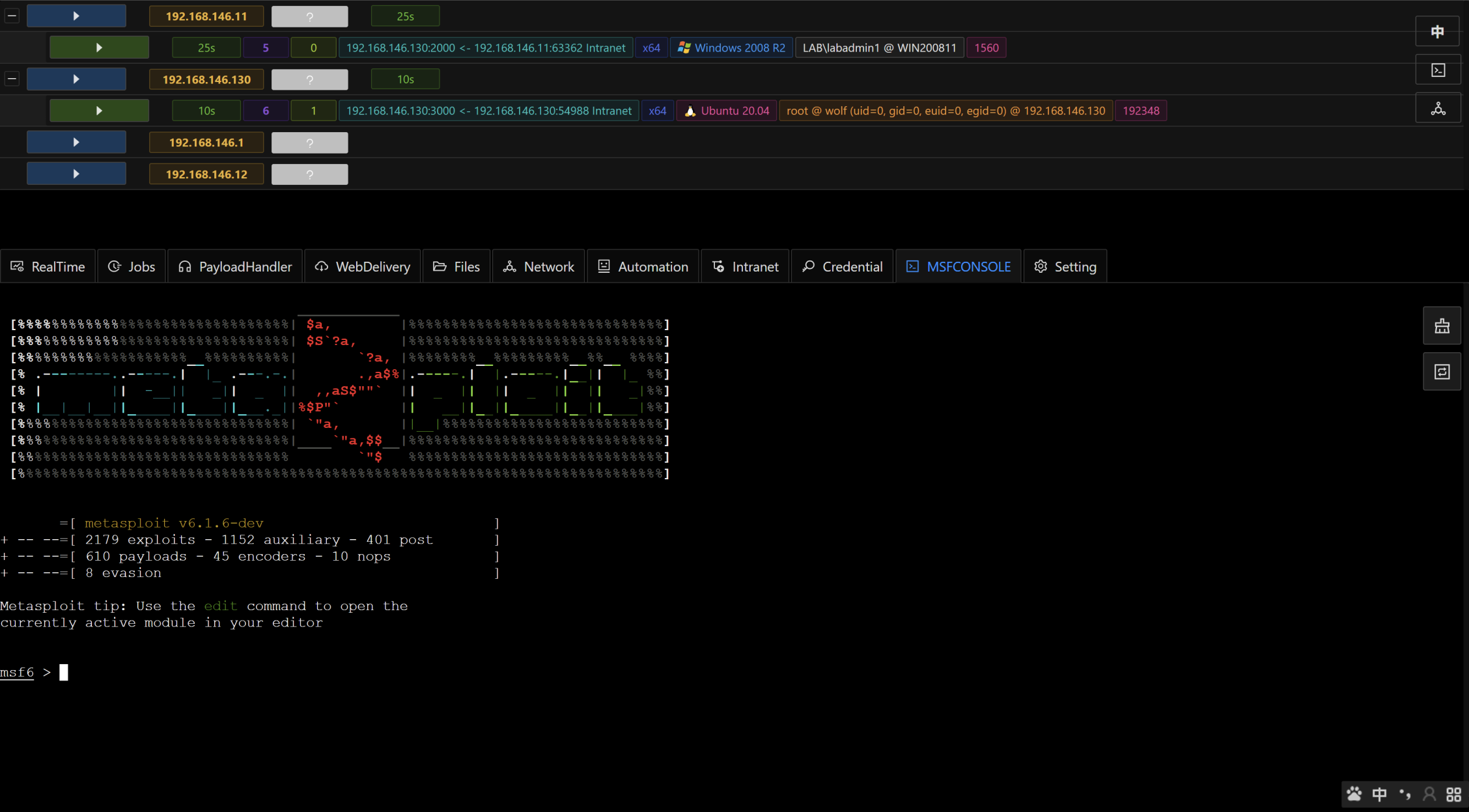1469x812 pixels.
Task: Toggle interface language with the 中 button
Action: (1438, 32)
